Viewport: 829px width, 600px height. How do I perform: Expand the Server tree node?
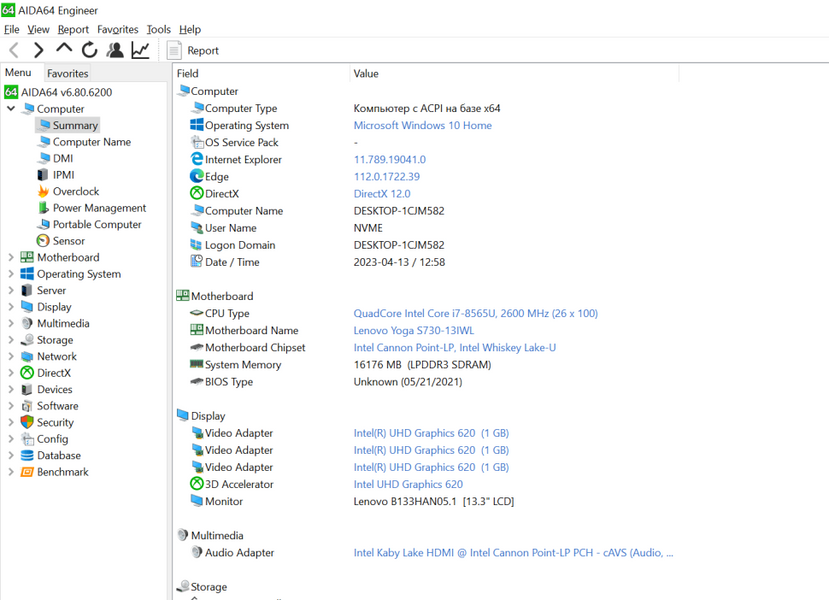(x=11, y=290)
